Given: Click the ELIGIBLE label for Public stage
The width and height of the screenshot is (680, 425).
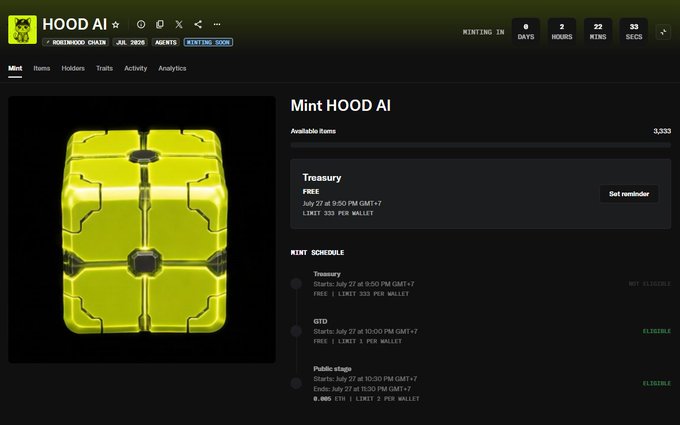Looking at the screenshot, I should [x=657, y=383].
